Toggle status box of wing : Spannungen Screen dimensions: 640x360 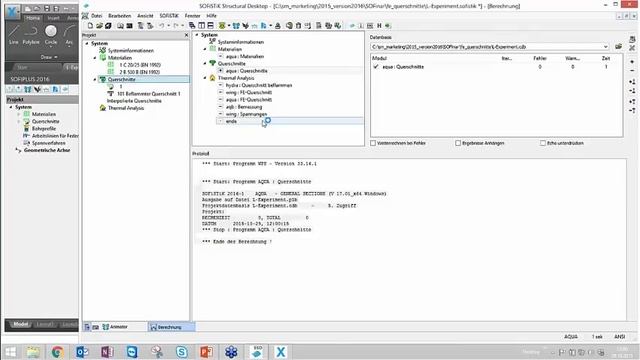tap(220, 114)
